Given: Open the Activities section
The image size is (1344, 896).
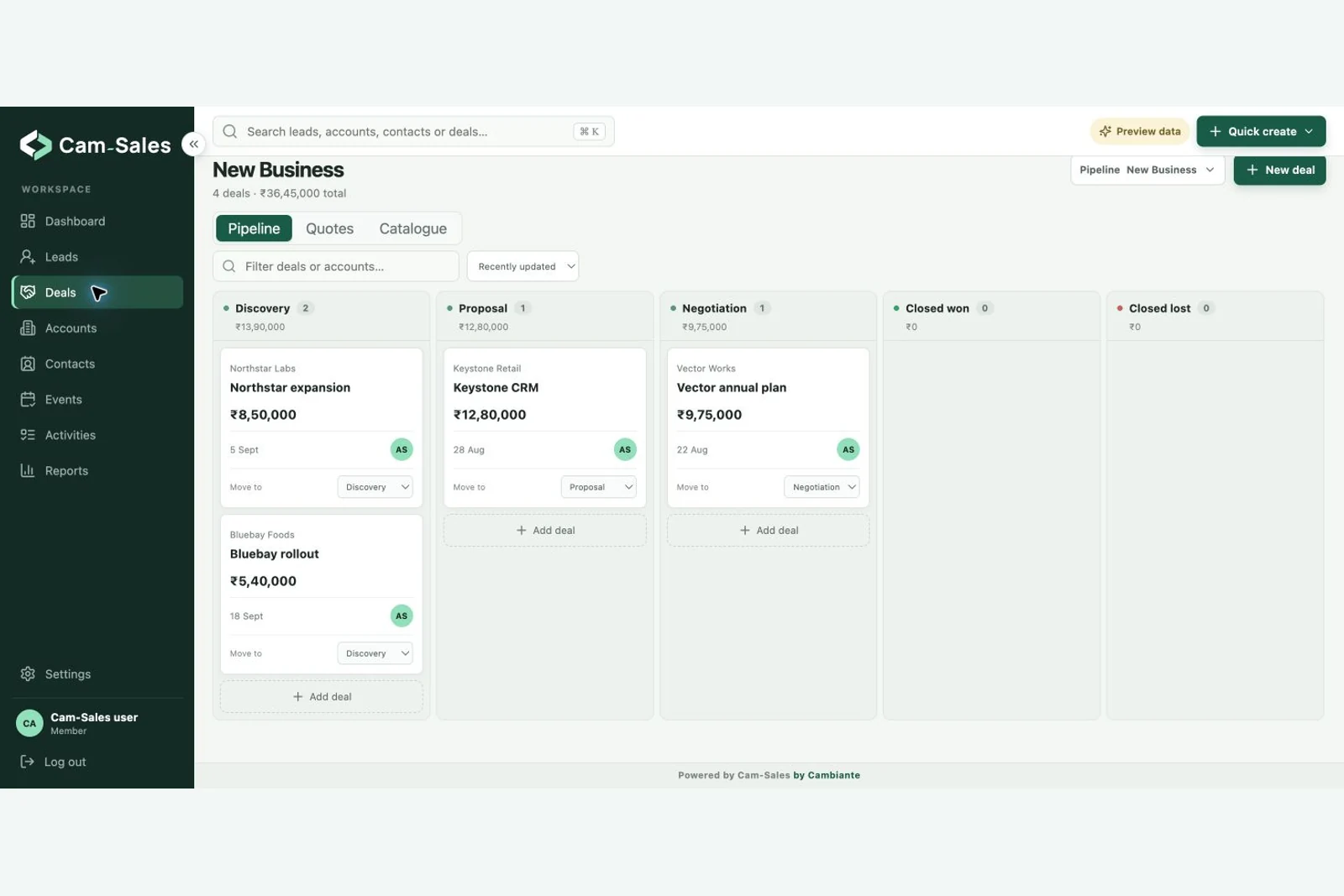Looking at the screenshot, I should point(97,435).
